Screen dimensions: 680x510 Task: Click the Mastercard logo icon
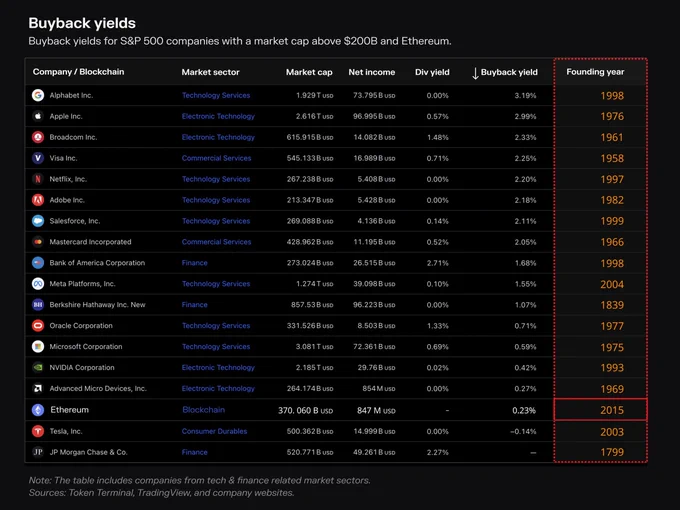coord(38,242)
